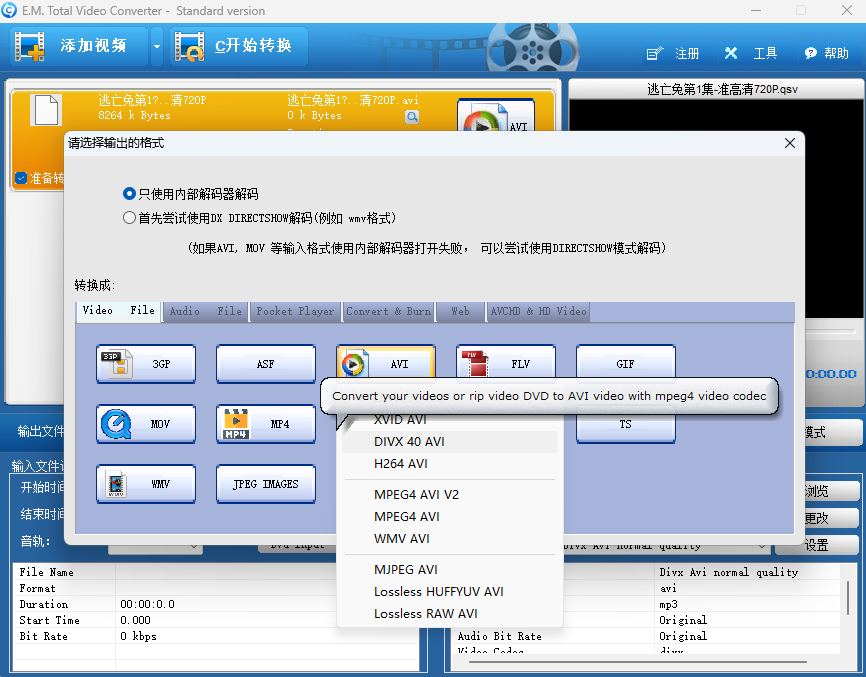The width and height of the screenshot is (866, 677).
Task: Switch to the Audio File tab
Action: coord(204,311)
